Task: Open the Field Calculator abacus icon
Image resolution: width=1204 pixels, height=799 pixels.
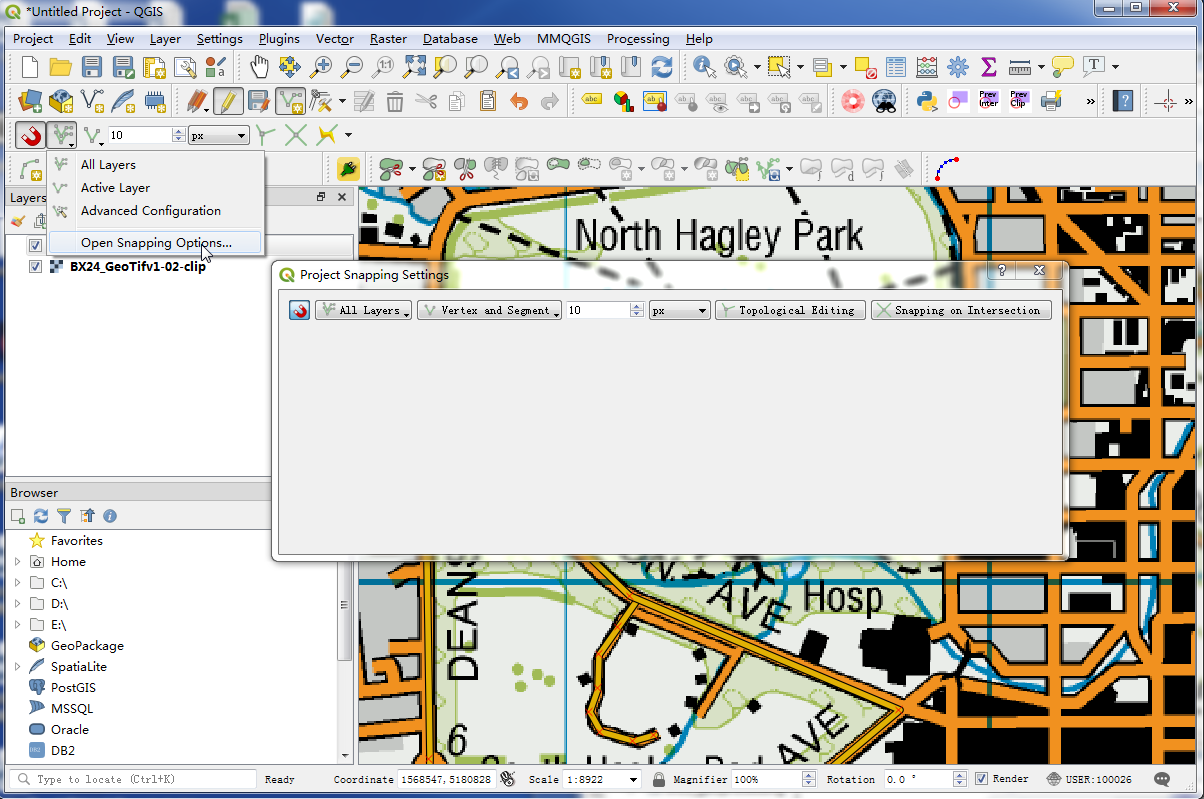Action: pos(927,67)
